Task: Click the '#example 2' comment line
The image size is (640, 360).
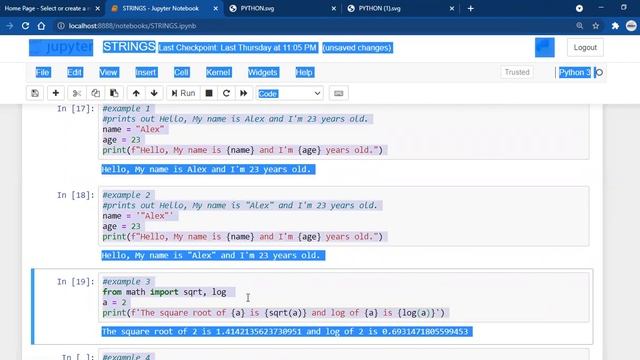Action: pos(126,195)
